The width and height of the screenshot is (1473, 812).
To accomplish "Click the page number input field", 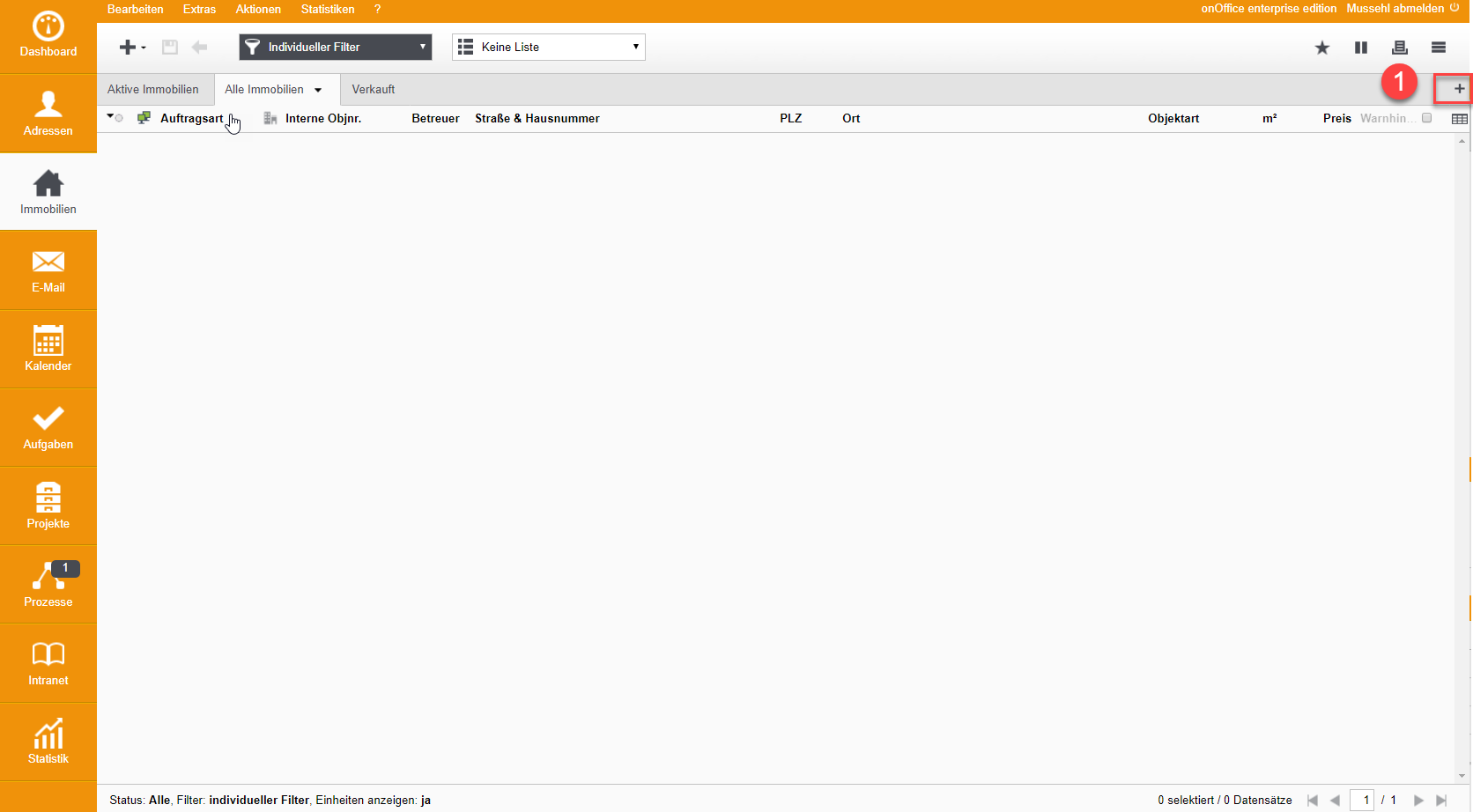I will [x=1362, y=800].
